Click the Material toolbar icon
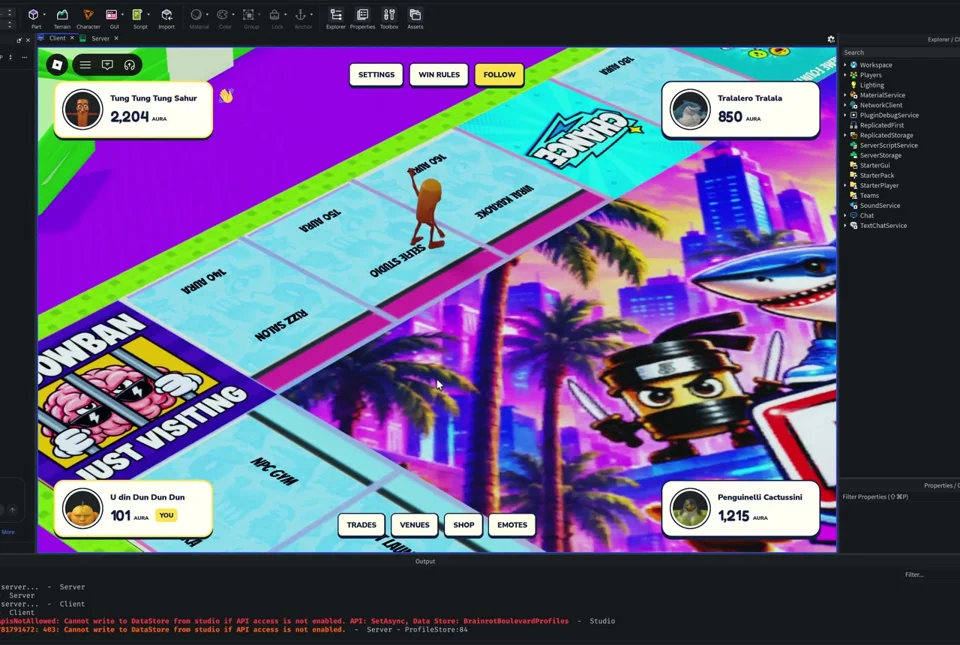The height and width of the screenshot is (645, 960). coord(196,15)
